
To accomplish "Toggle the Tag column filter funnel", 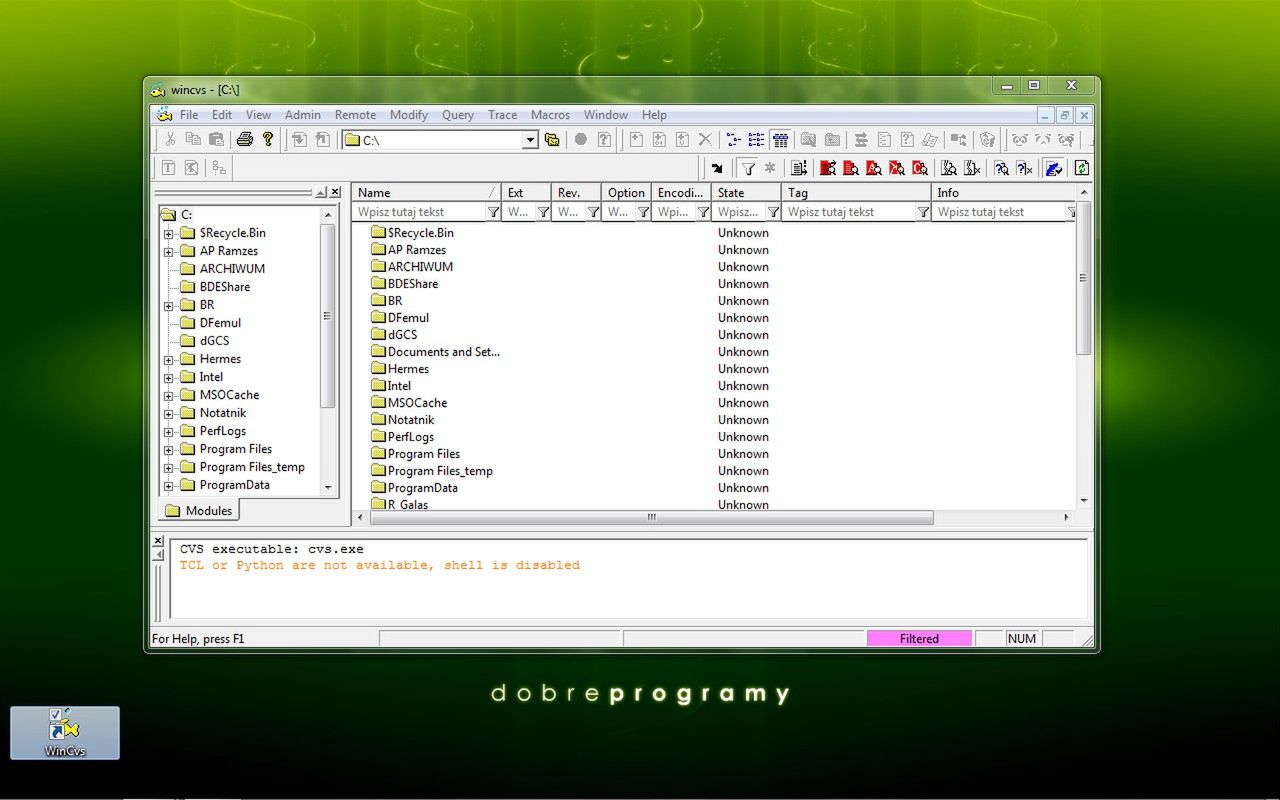I will [x=923, y=212].
